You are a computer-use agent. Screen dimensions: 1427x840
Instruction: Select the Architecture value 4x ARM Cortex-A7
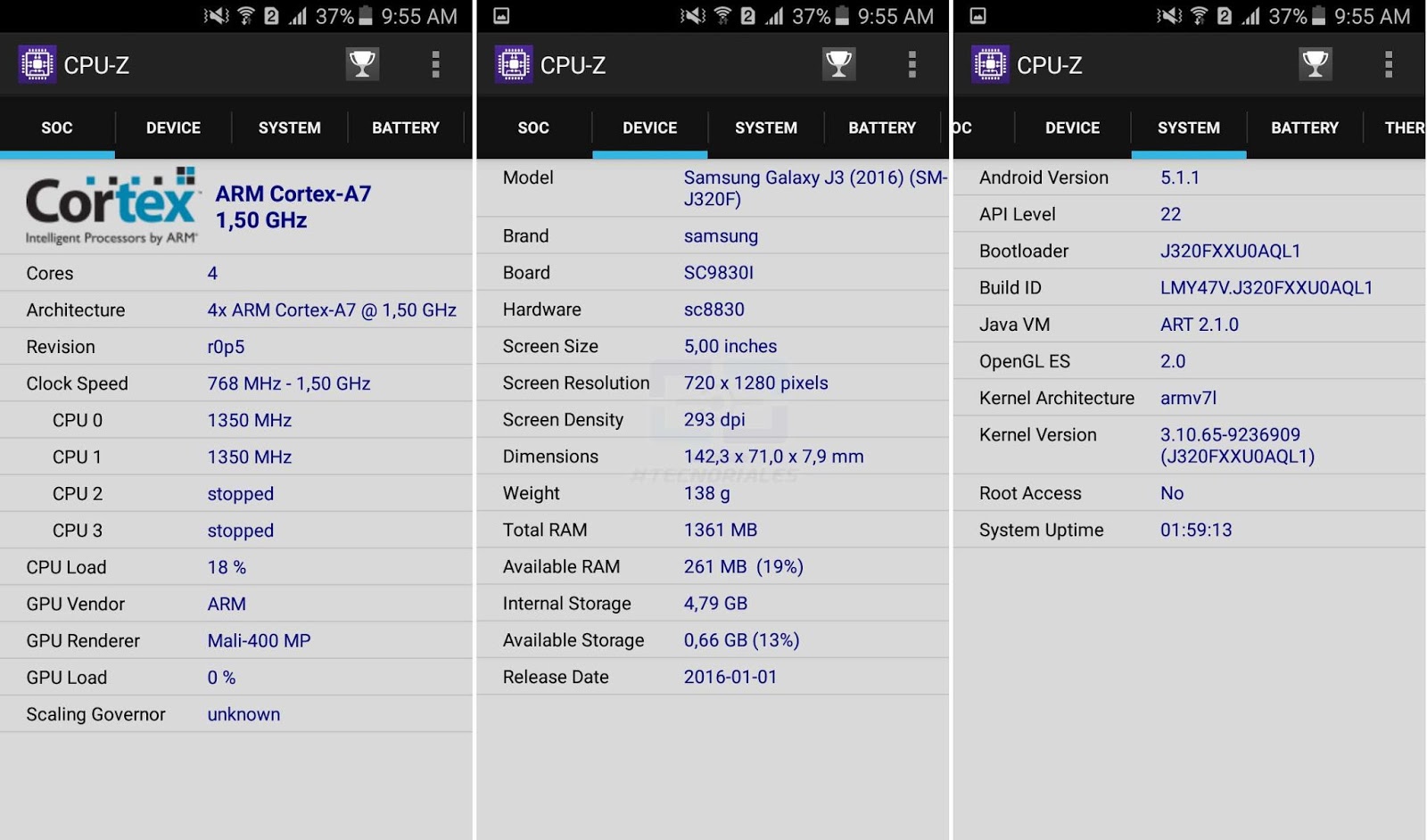[x=332, y=310]
